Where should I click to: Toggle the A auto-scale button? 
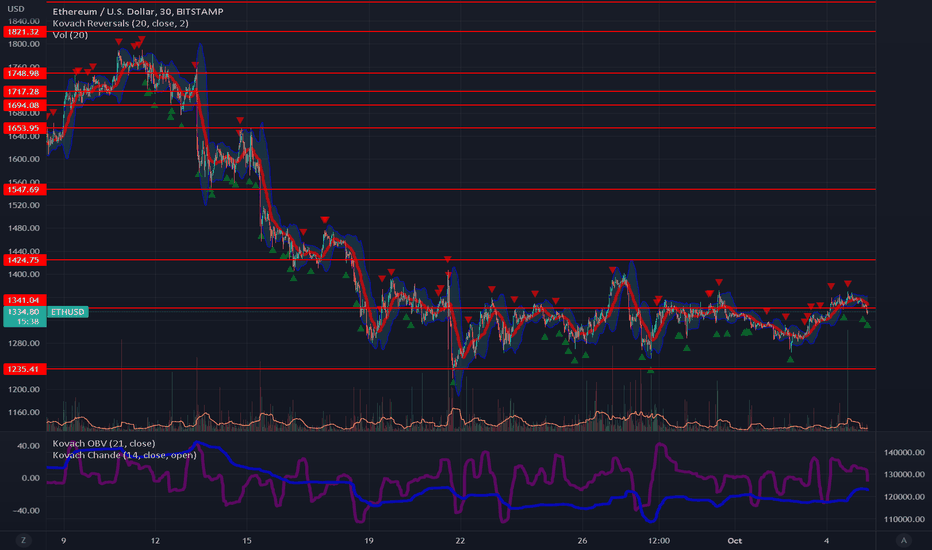904,540
